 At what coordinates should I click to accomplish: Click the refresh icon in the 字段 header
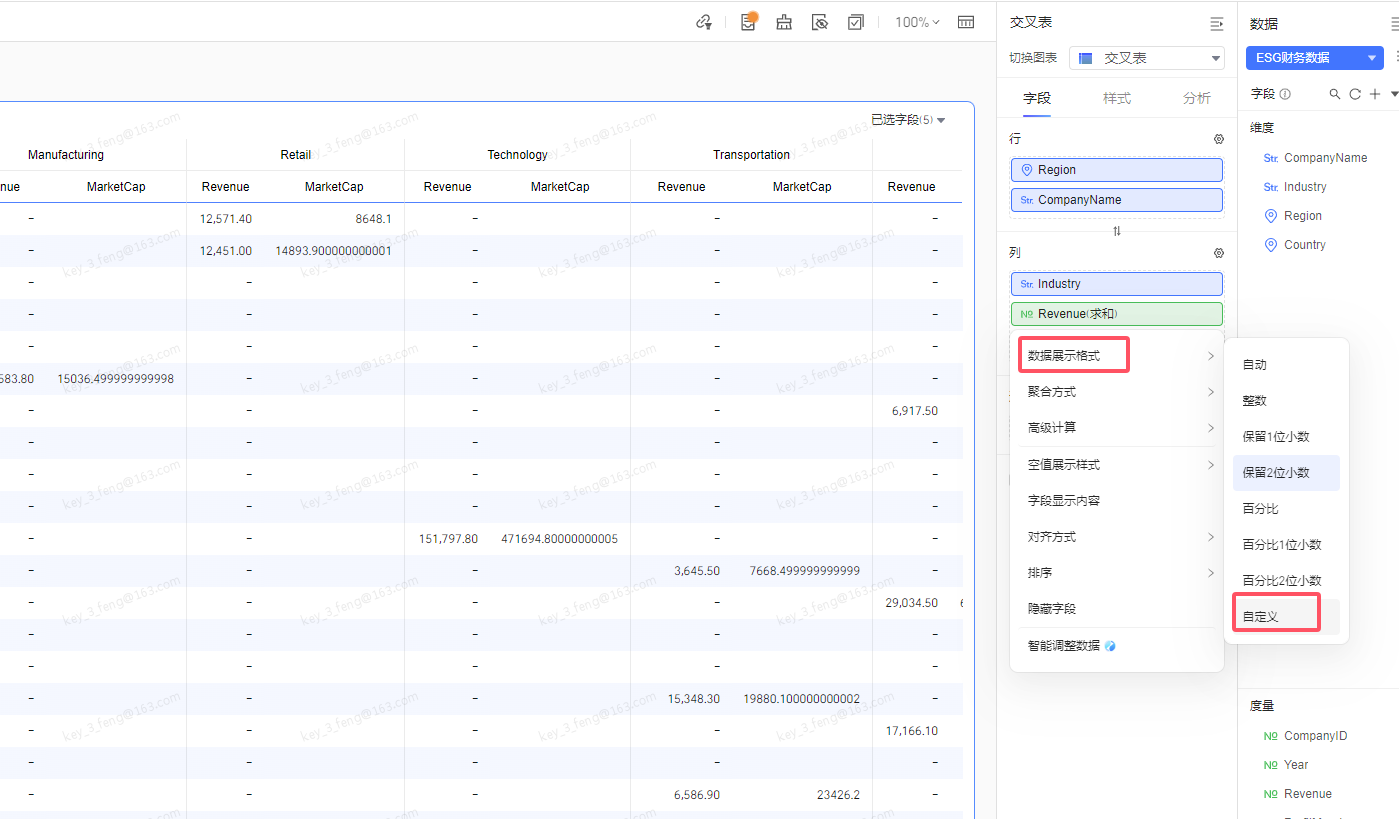tap(1355, 94)
